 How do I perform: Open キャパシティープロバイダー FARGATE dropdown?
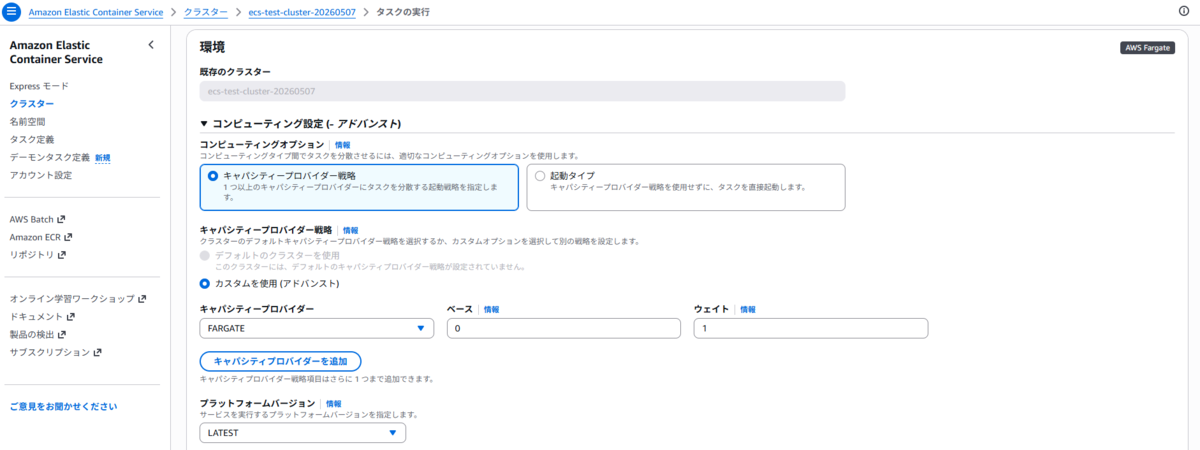pos(317,328)
